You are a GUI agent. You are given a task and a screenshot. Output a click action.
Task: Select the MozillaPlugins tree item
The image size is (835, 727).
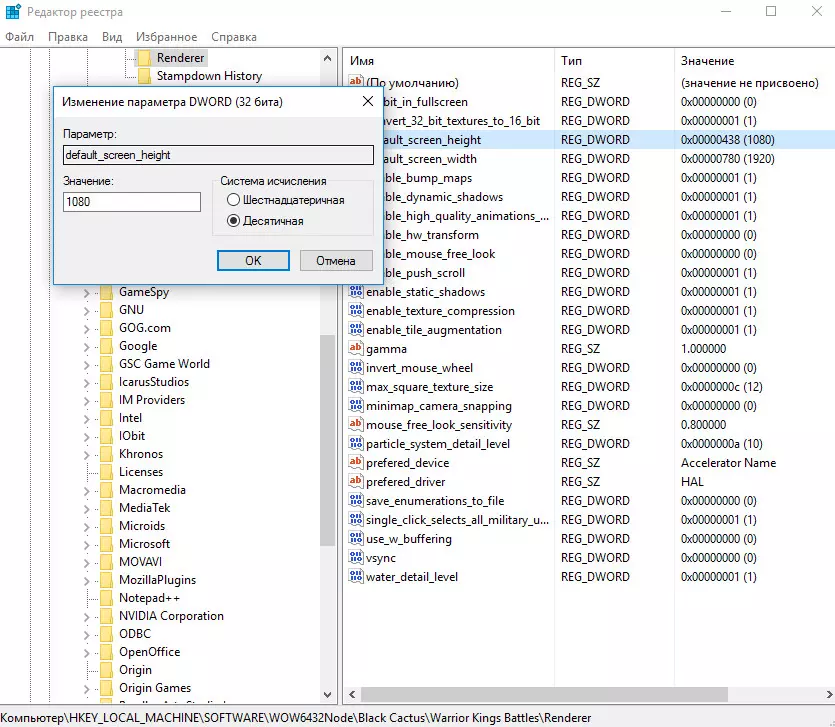click(x=157, y=580)
